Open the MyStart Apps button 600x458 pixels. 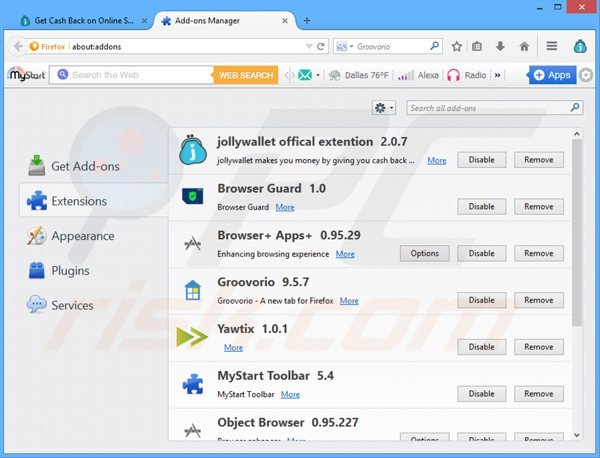click(x=552, y=75)
